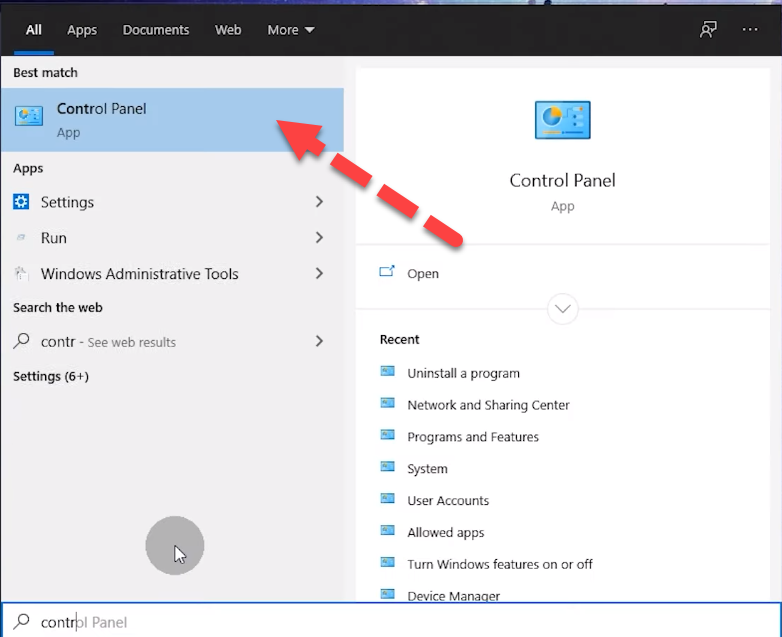
Task: Click the Windows Administrative Tools icon
Action: [x=21, y=273]
